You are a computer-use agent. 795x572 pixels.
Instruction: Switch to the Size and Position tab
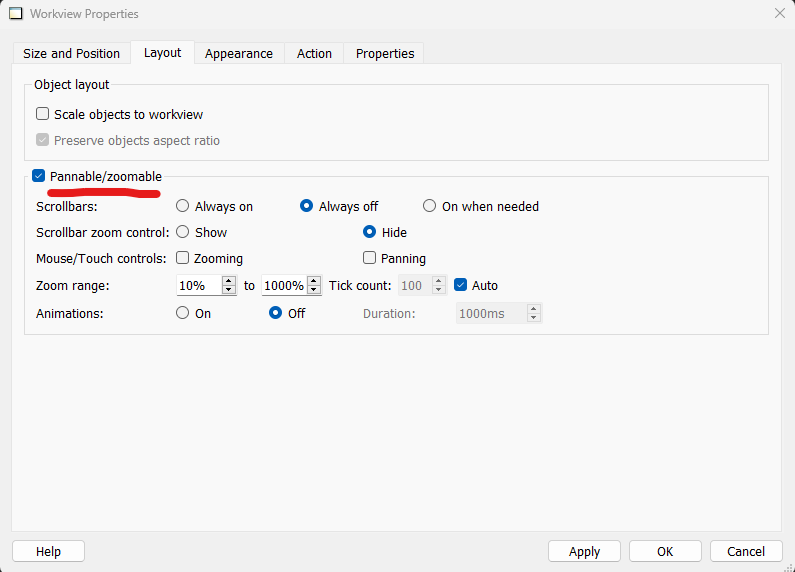(x=71, y=53)
